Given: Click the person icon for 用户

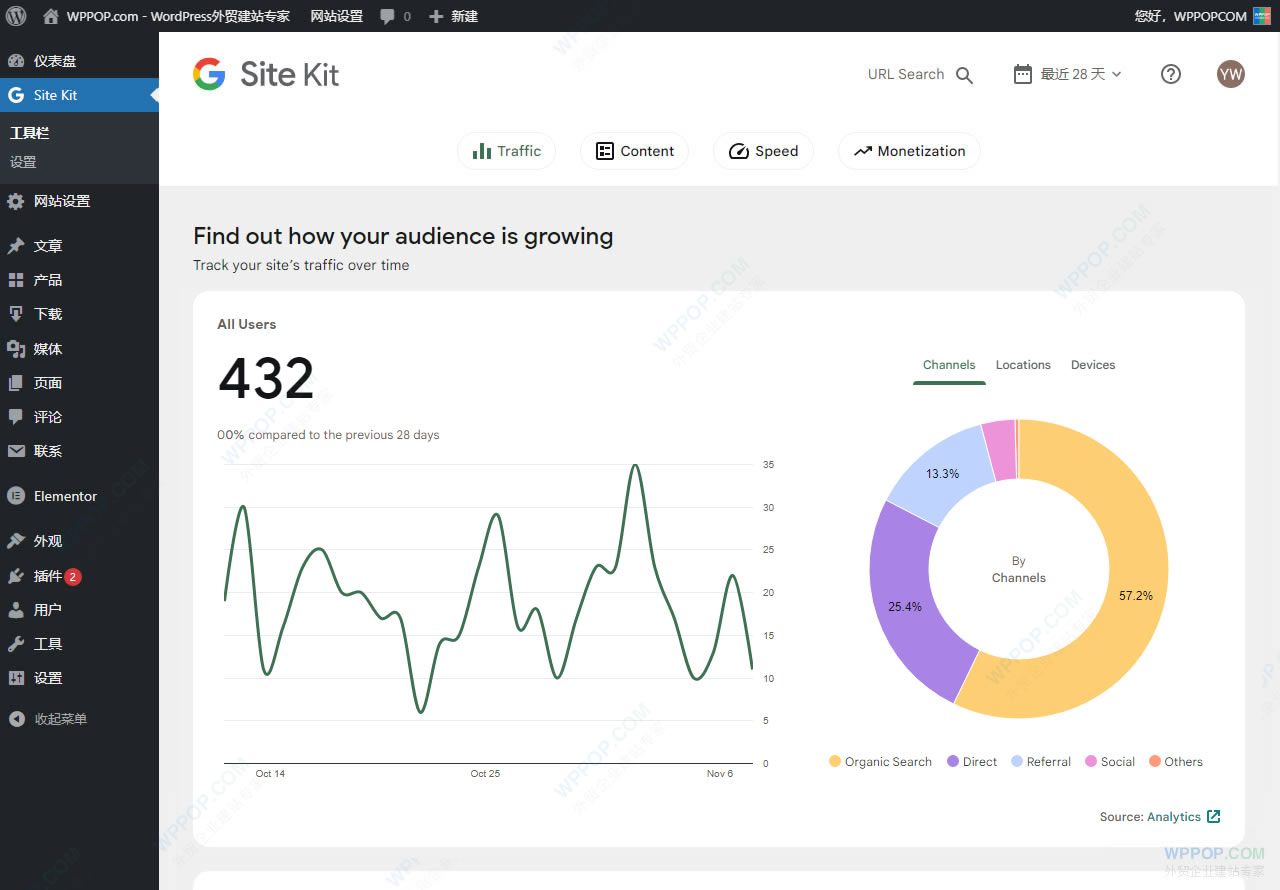Looking at the screenshot, I should (16, 610).
